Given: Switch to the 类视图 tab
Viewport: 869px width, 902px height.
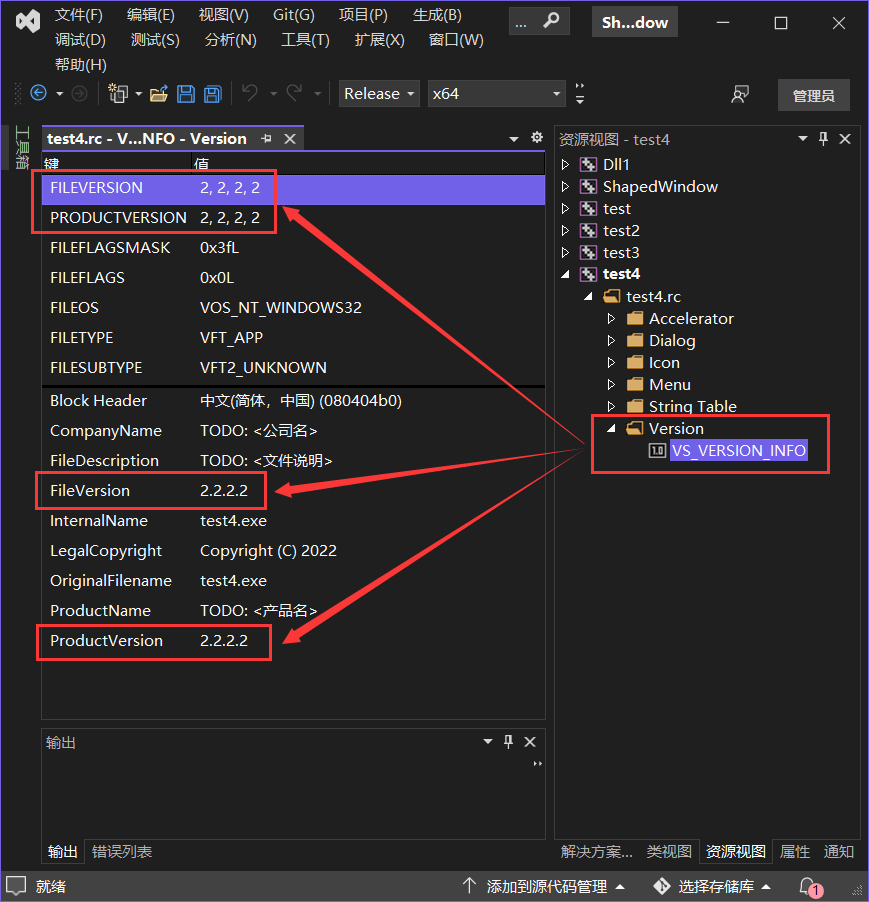Looking at the screenshot, I should (669, 851).
